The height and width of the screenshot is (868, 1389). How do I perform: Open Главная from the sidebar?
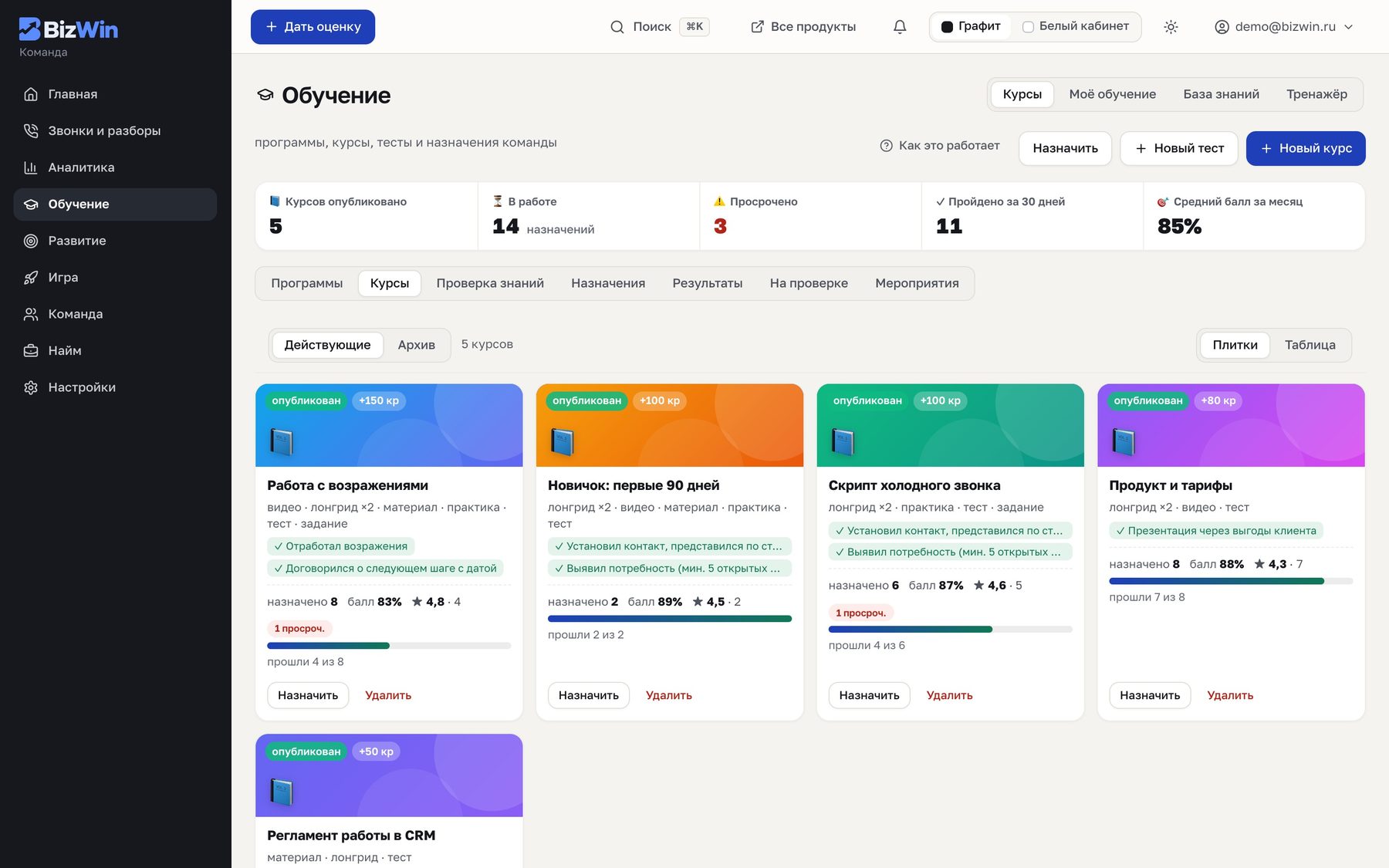115,94
